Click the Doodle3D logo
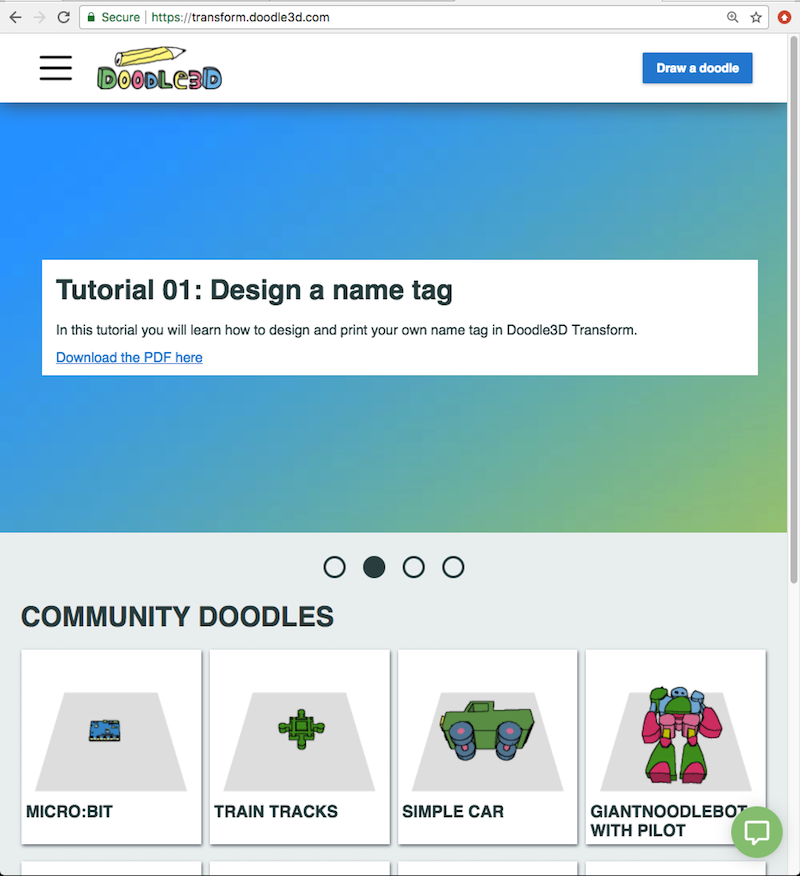 click(x=159, y=68)
